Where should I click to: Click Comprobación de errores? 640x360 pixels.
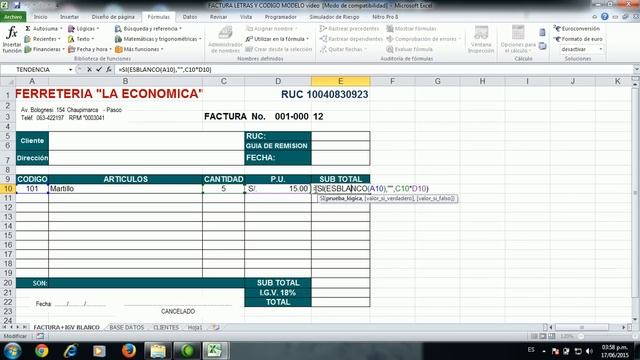[x=423, y=39]
